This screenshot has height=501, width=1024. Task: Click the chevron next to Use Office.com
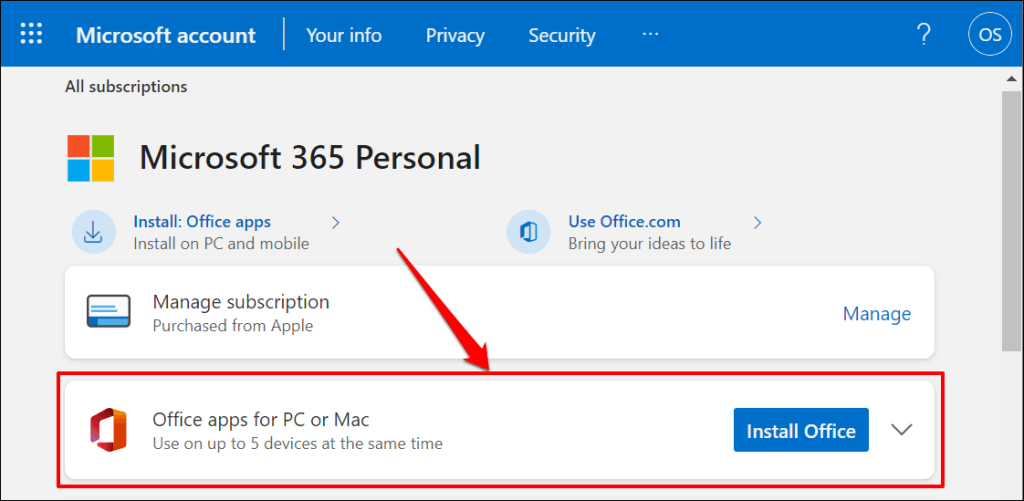click(757, 222)
